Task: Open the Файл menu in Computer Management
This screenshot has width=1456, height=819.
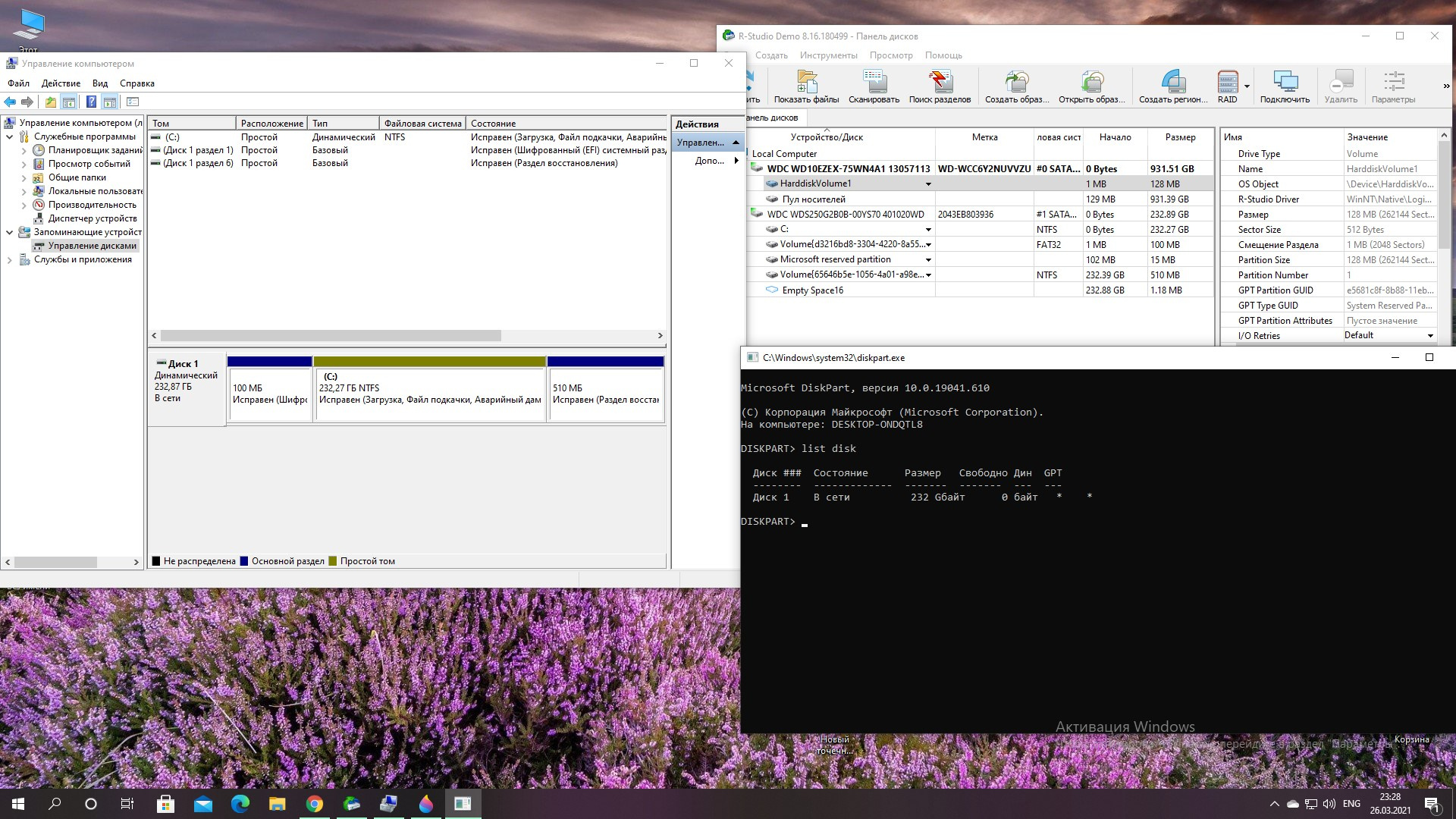Action: point(18,83)
